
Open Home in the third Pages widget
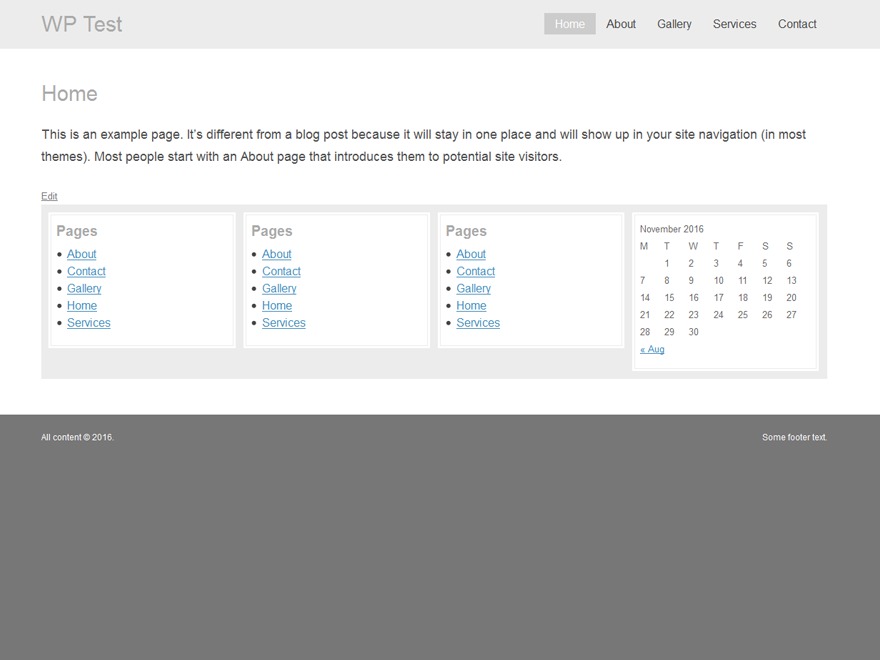(471, 306)
